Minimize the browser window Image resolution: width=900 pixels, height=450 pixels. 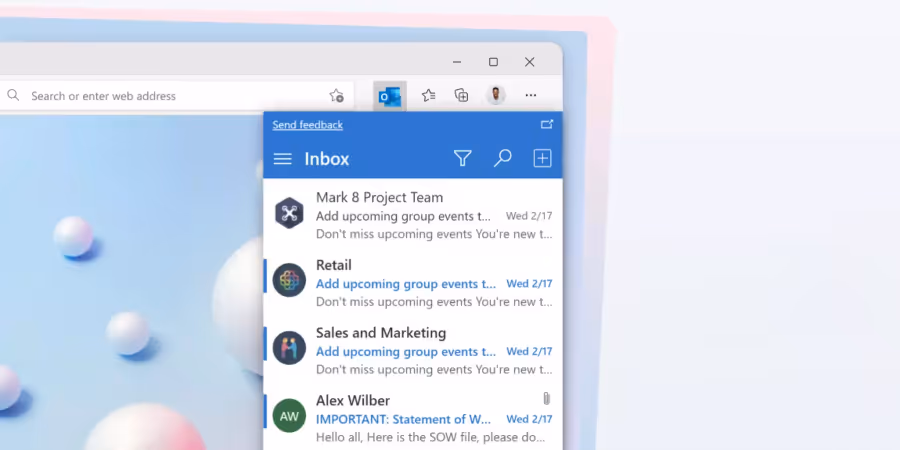[457, 62]
